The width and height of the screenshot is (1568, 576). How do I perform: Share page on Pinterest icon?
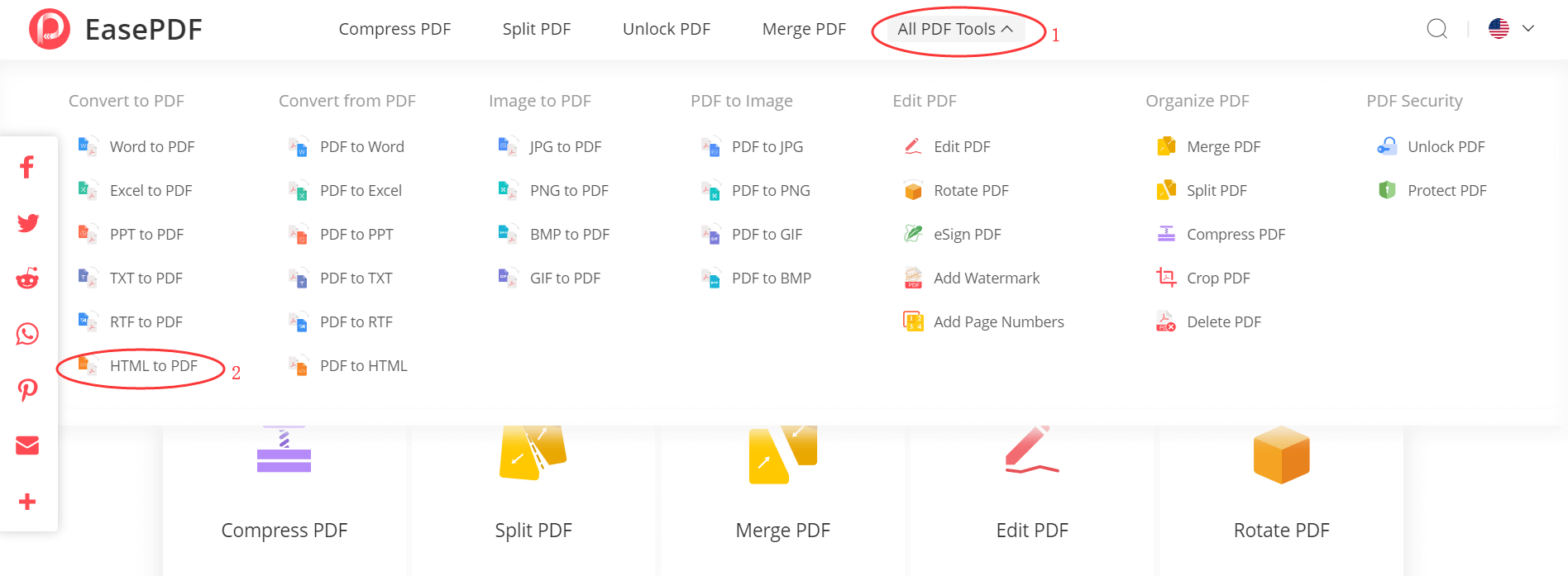27,390
